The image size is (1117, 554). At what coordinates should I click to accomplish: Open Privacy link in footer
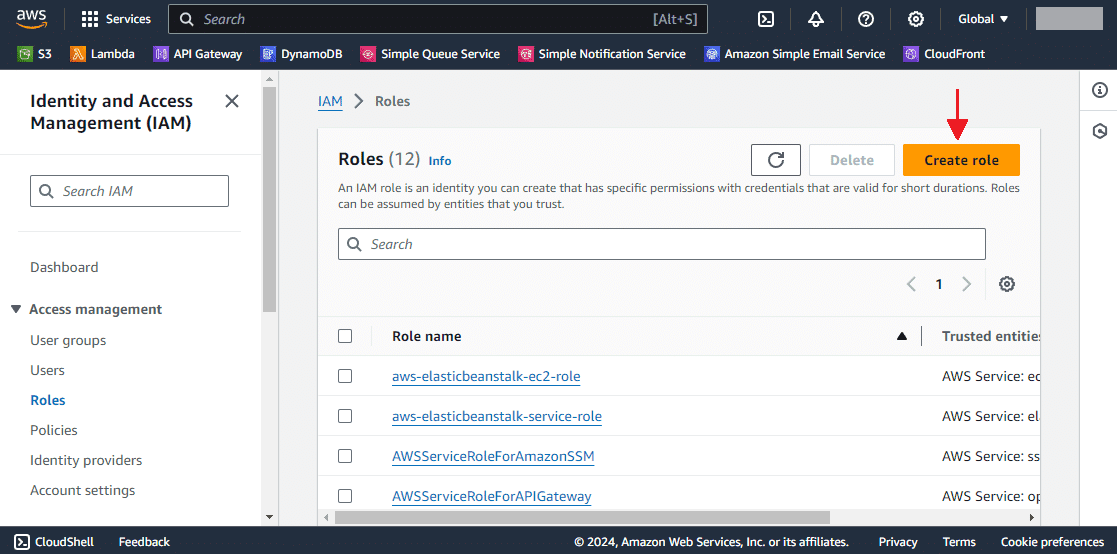pos(898,542)
